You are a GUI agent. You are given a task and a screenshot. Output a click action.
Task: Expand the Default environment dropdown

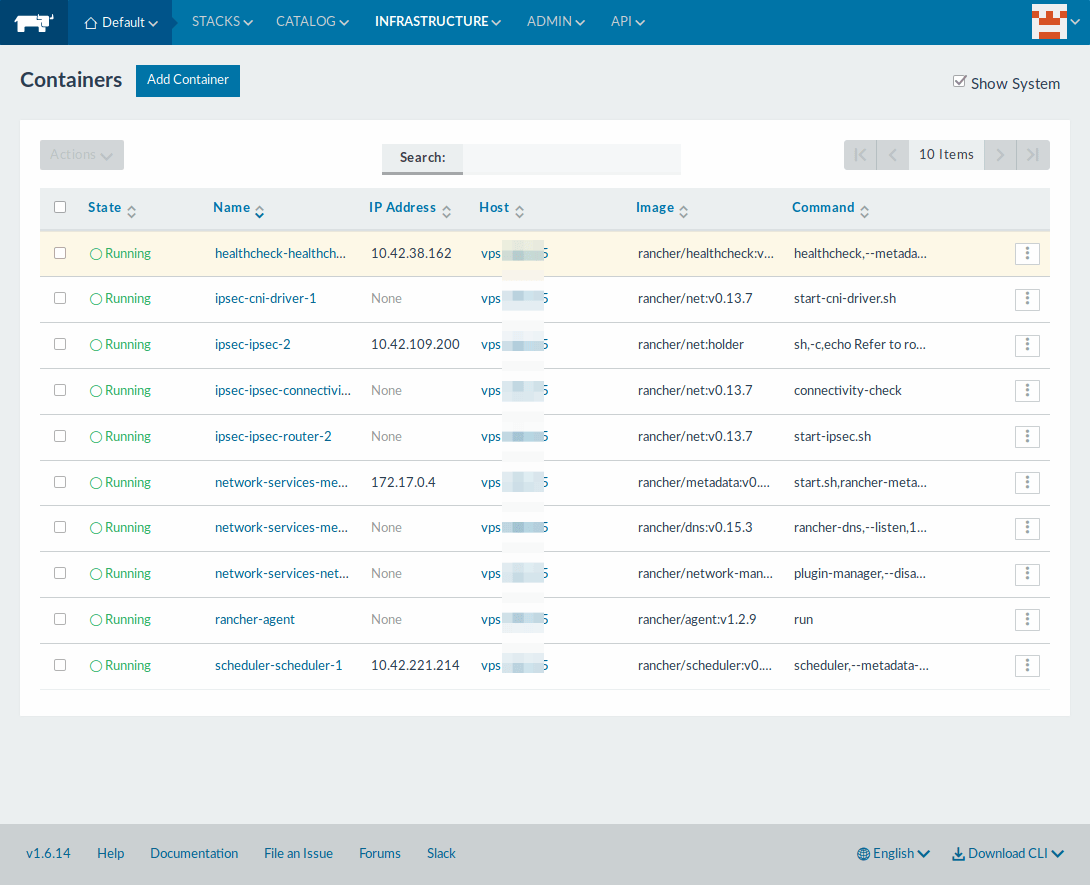coord(121,22)
